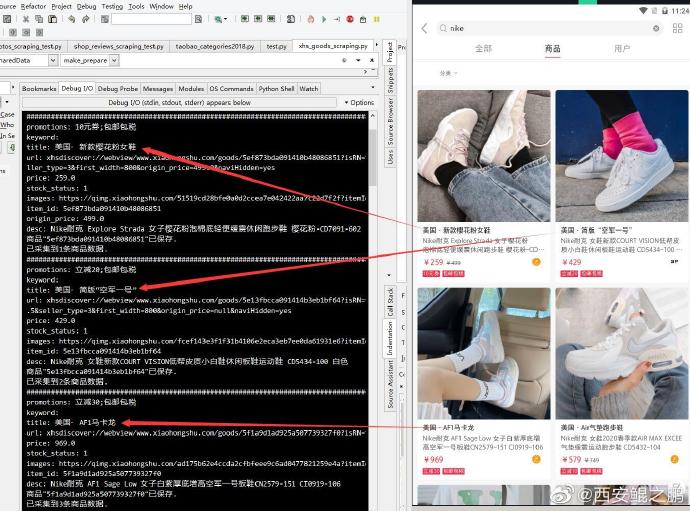The height and width of the screenshot is (511, 690).
Task: Click the green Find magnifier icon
Action: click(218, 19)
